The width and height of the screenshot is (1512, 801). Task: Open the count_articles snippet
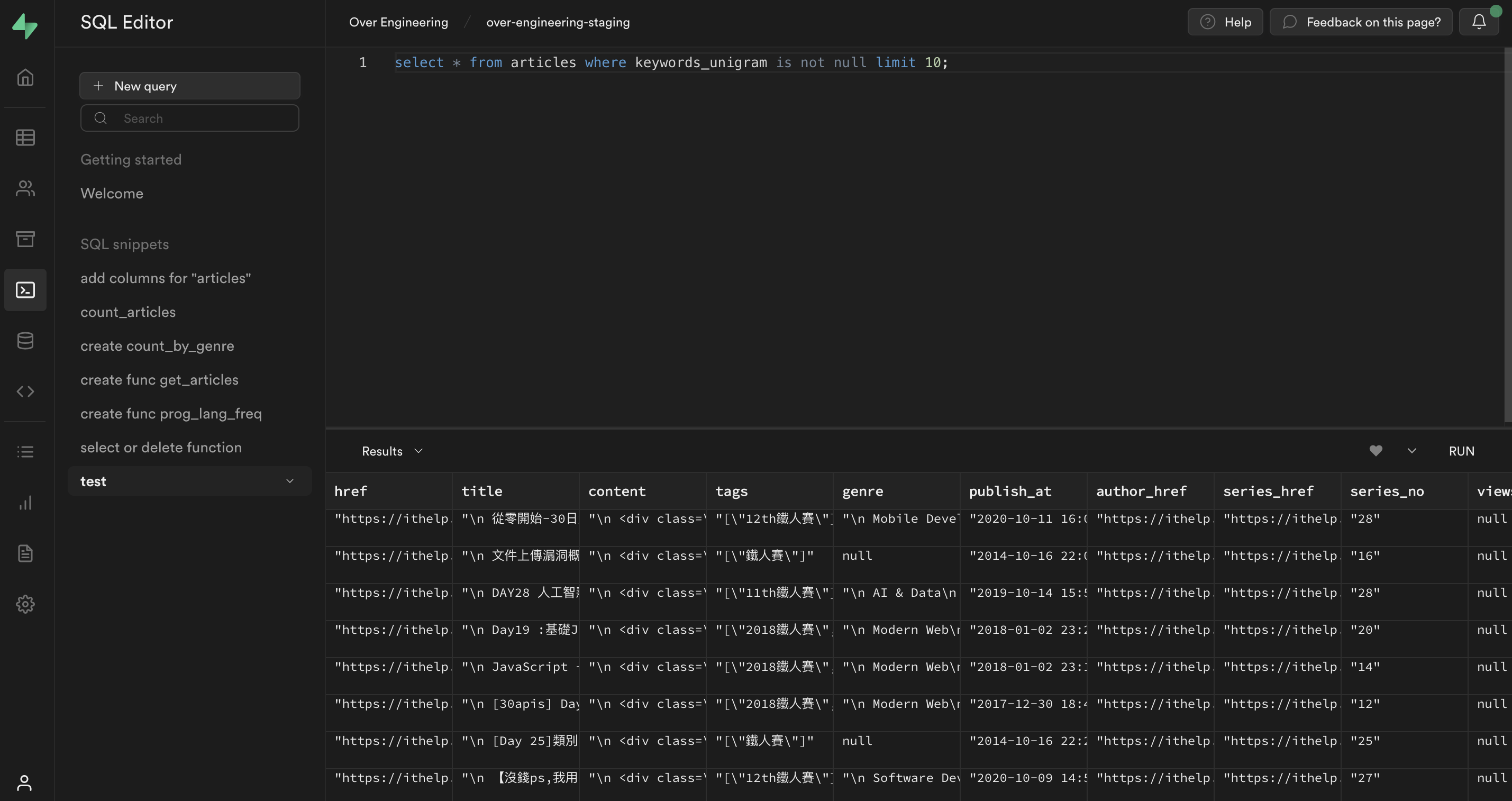128,312
